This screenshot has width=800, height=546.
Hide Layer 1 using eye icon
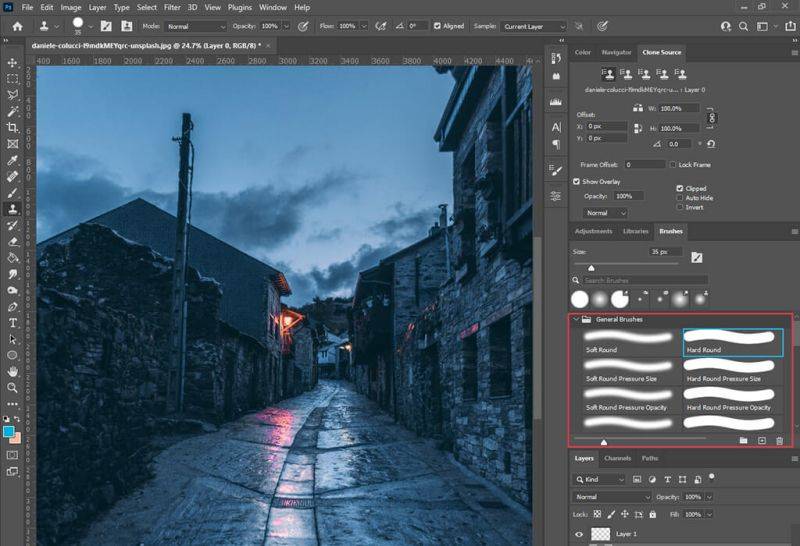(579, 535)
